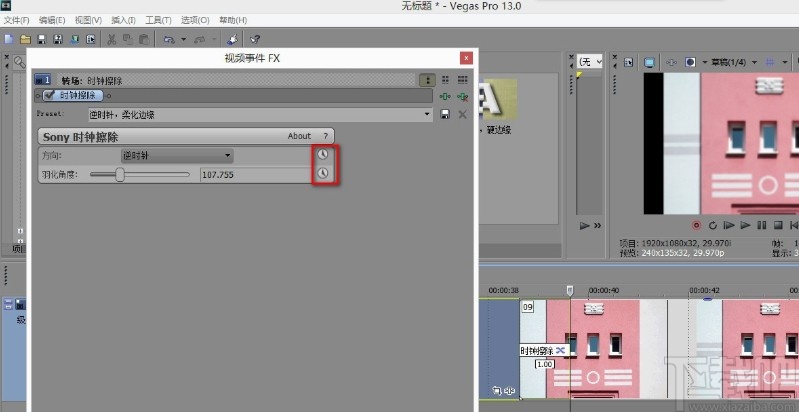The image size is (799, 412).
Task: Click the ? help button beside About
Action: (326, 136)
